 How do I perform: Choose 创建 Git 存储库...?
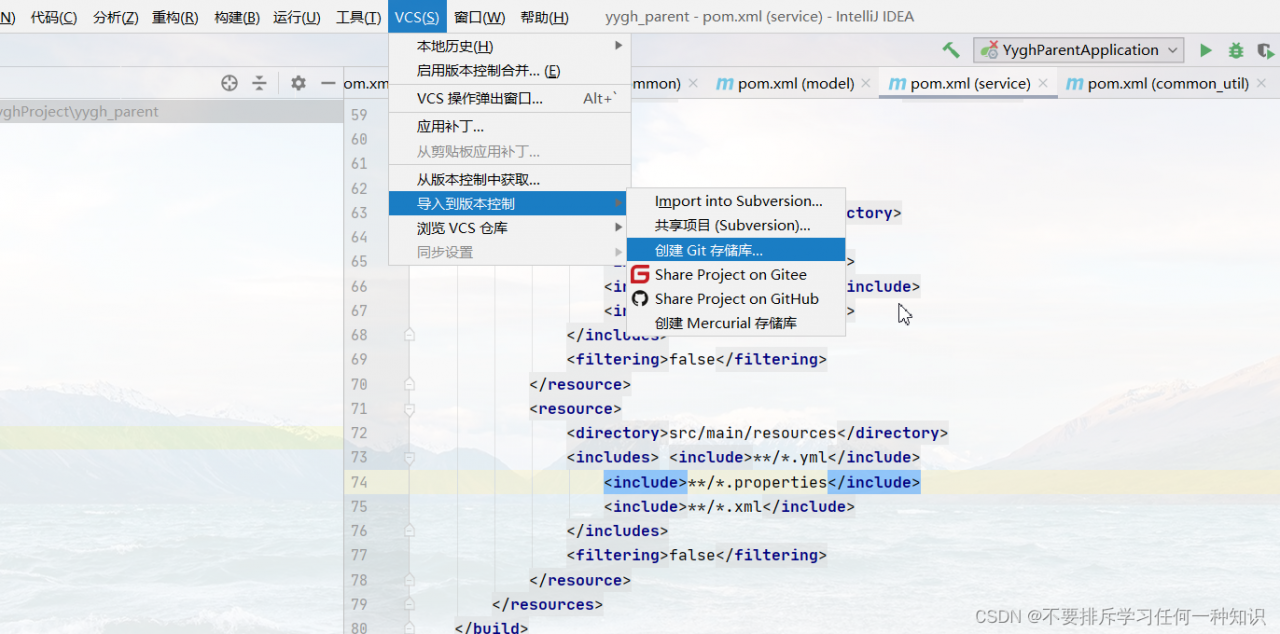(737, 250)
